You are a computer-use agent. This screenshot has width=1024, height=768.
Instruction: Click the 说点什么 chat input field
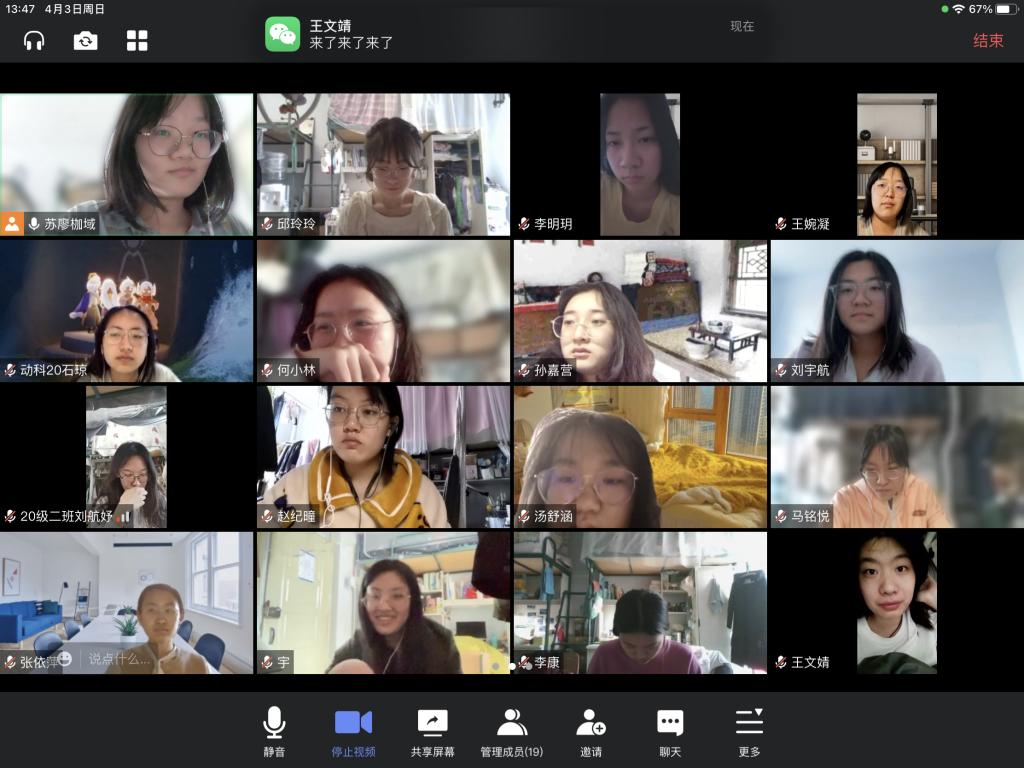118,659
